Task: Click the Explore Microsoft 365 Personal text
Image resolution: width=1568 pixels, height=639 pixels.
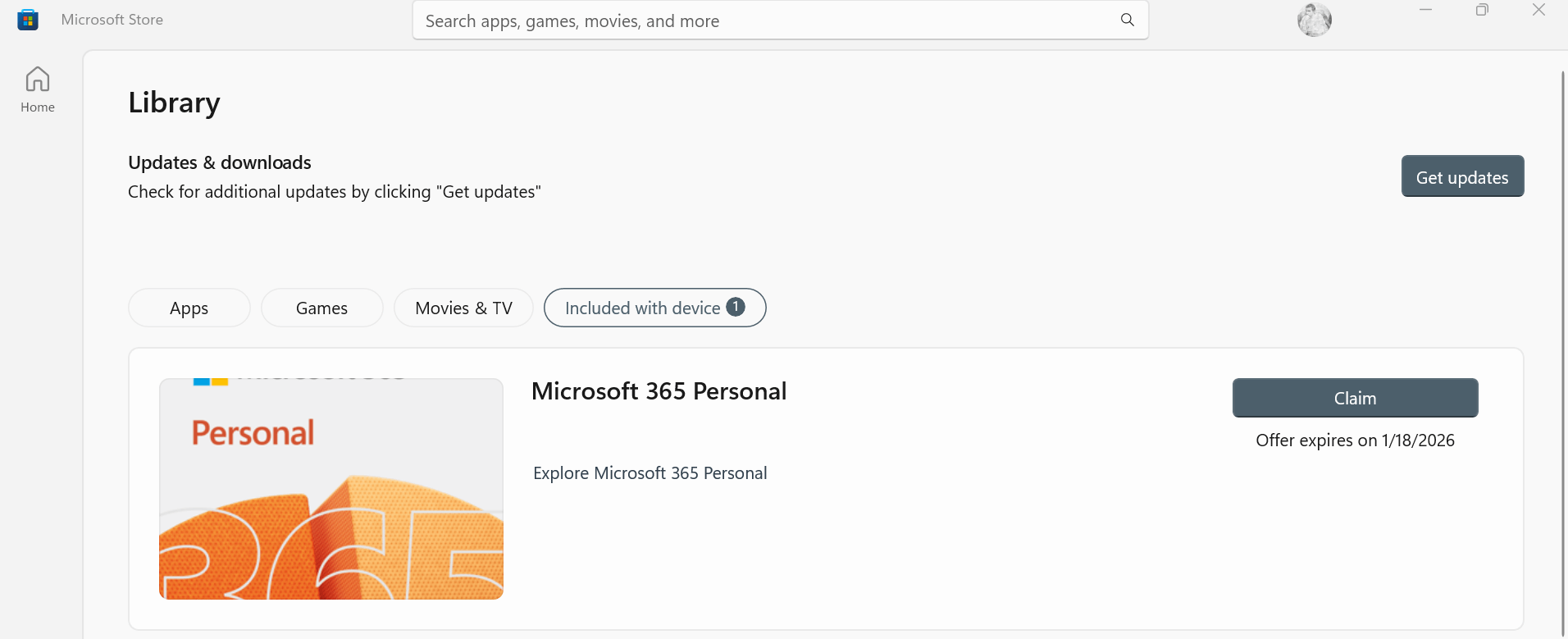Action: click(650, 473)
